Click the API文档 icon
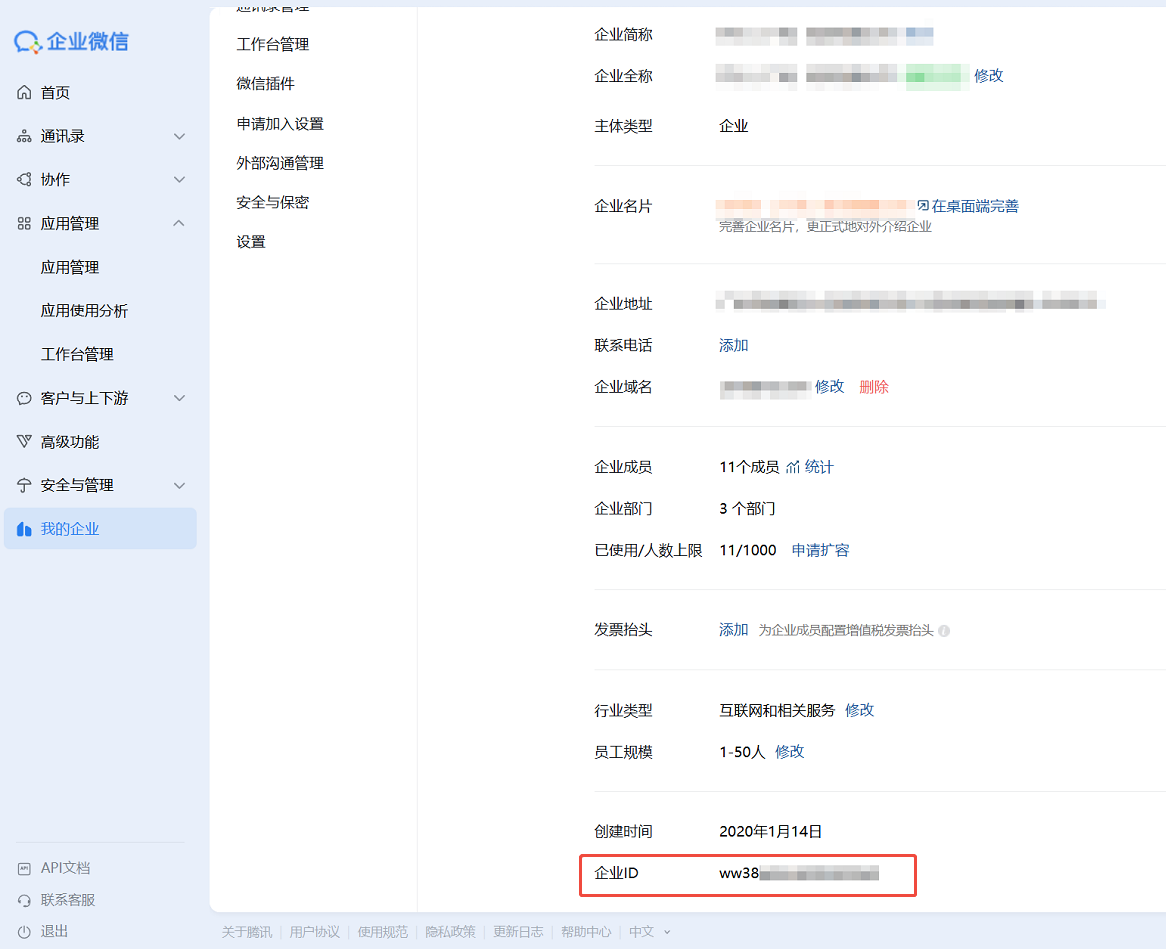Viewport: 1166px width, 949px height. [x=24, y=868]
